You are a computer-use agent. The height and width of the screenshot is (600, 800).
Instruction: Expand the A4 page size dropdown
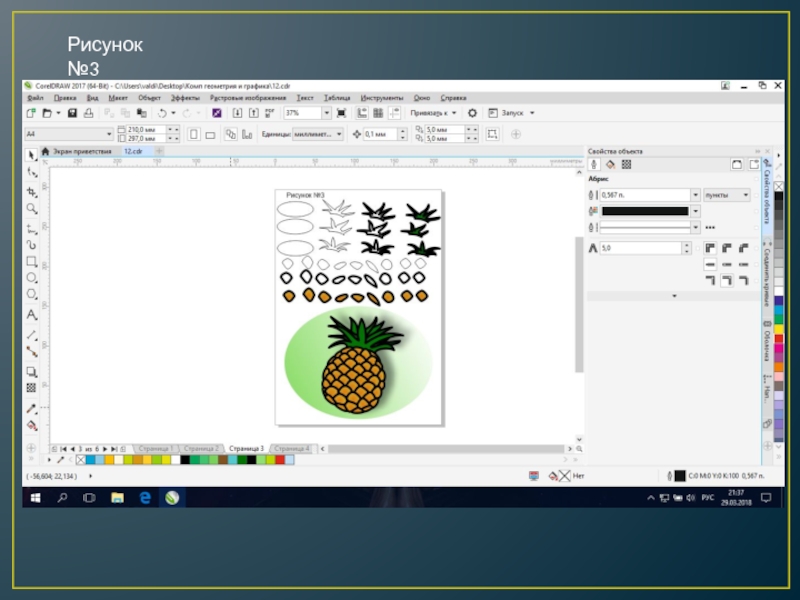pyautogui.click(x=109, y=134)
